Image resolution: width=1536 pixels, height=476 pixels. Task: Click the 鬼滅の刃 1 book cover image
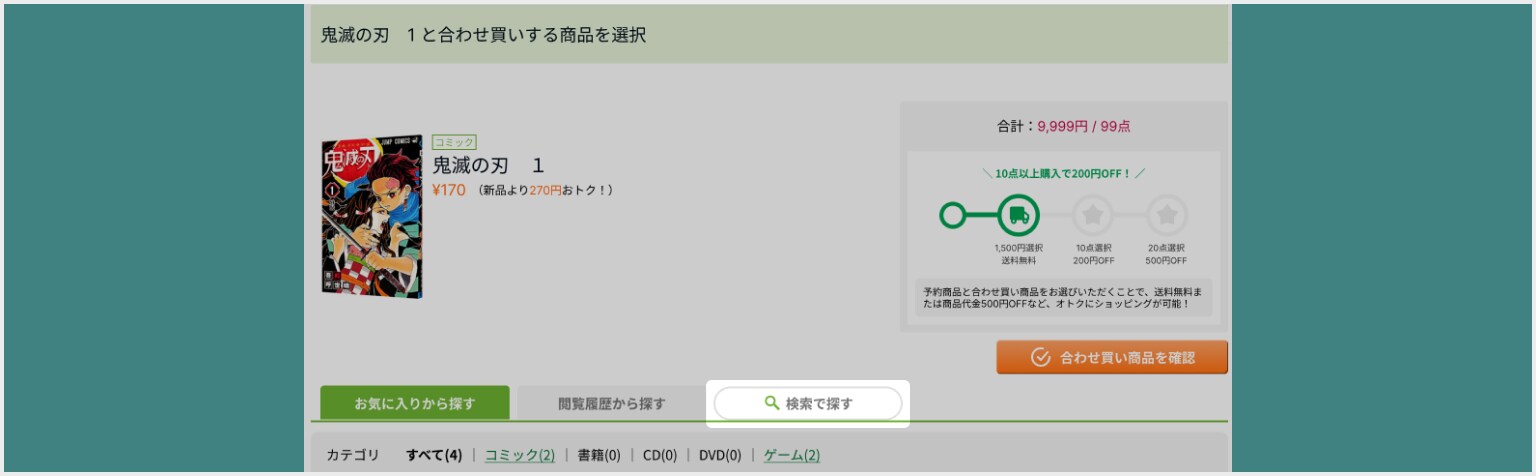coord(371,217)
